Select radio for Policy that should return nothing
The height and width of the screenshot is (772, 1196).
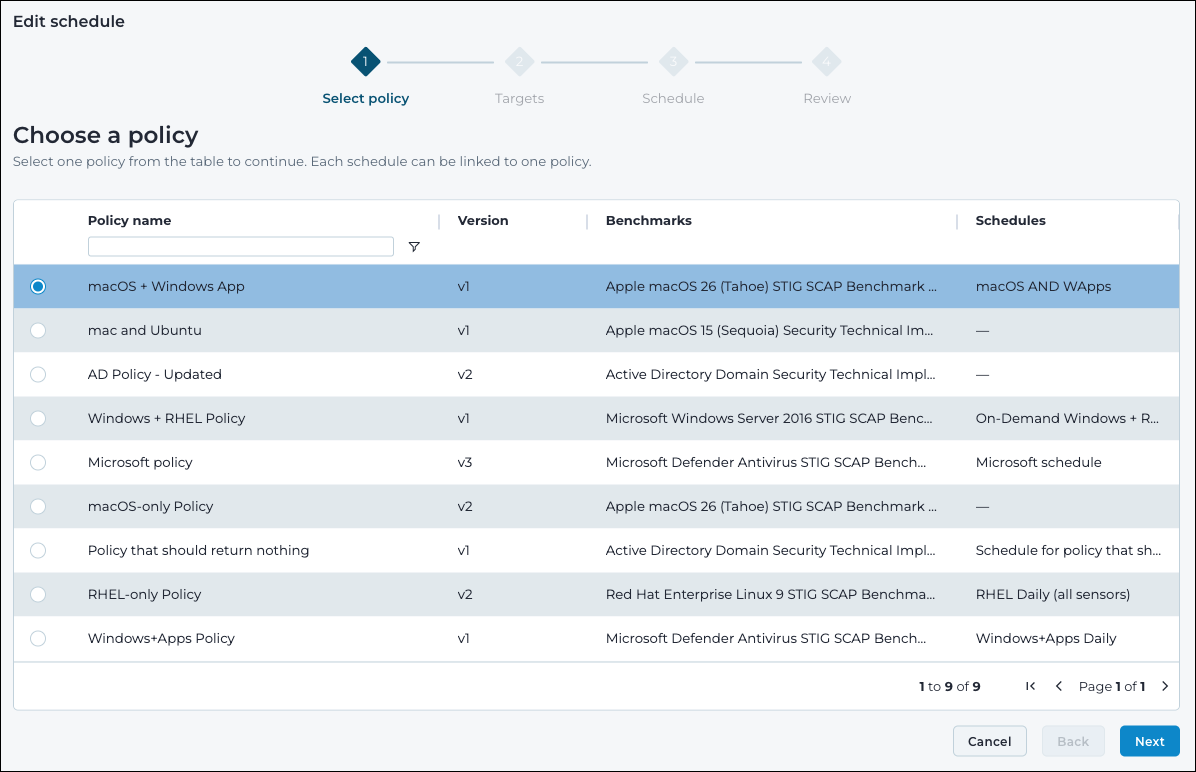[38, 550]
